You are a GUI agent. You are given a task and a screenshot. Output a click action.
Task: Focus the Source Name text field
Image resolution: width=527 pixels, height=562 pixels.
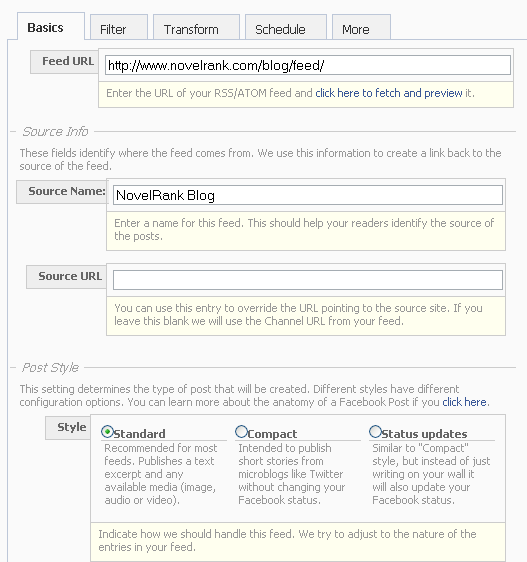pyautogui.click(x=308, y=195)
